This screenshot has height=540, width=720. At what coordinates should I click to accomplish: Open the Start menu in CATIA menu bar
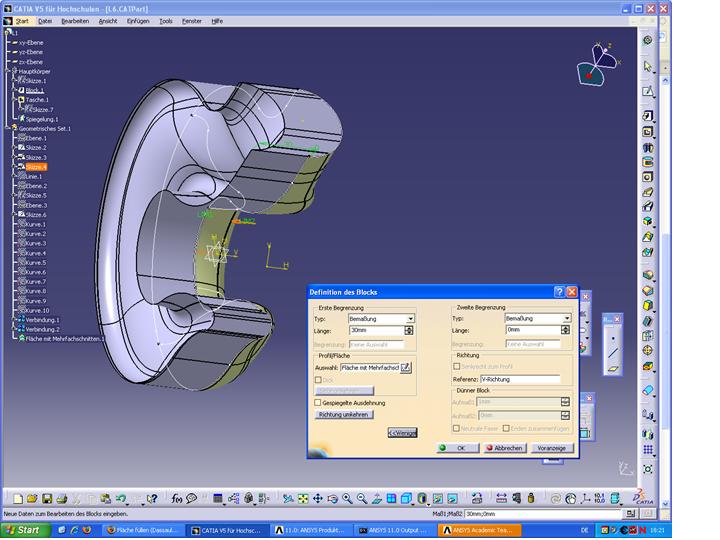[22, 21]
